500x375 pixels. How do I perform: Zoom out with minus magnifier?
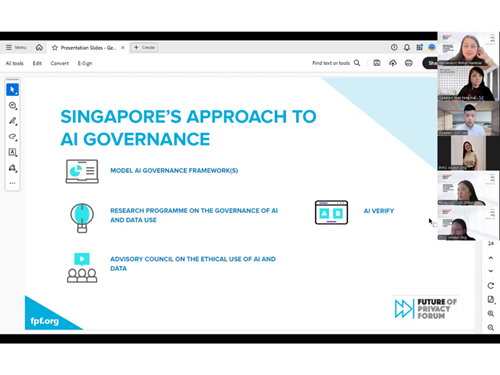point(491,328)
